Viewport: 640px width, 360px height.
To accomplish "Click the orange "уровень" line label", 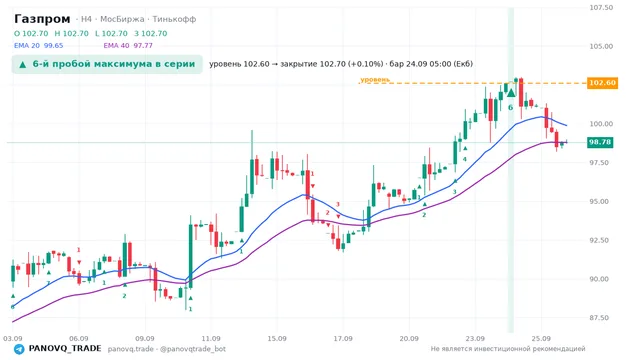I will tap(375, 80).
